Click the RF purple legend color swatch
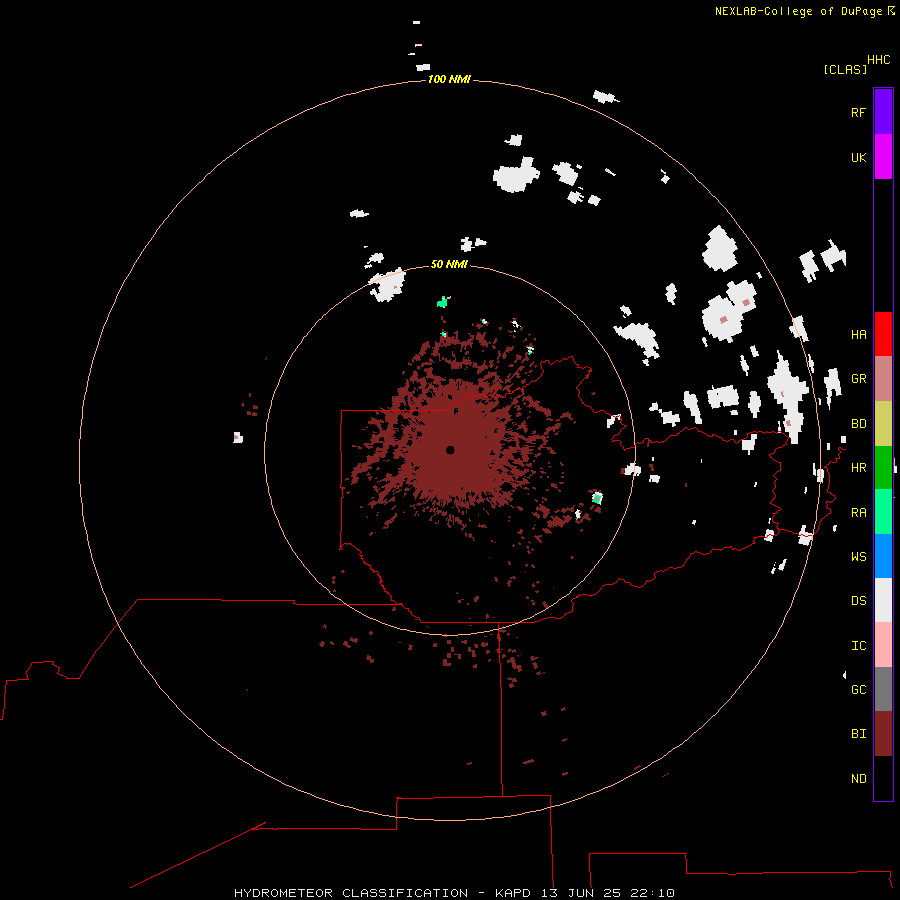The width and height of the screenshot is (900, 900). tap(883, 112)
